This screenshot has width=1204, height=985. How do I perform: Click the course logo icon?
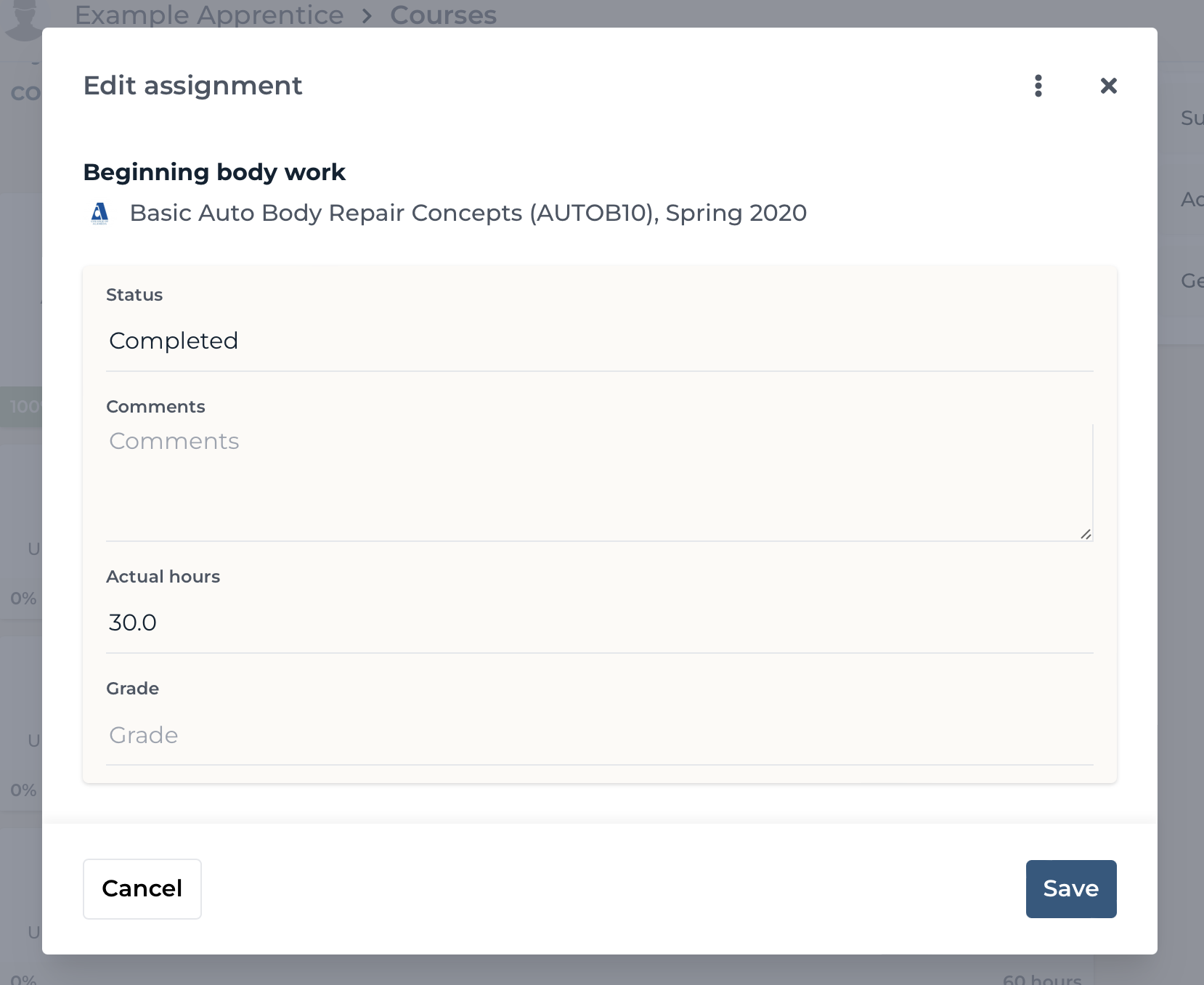click(x=99, y=214)
